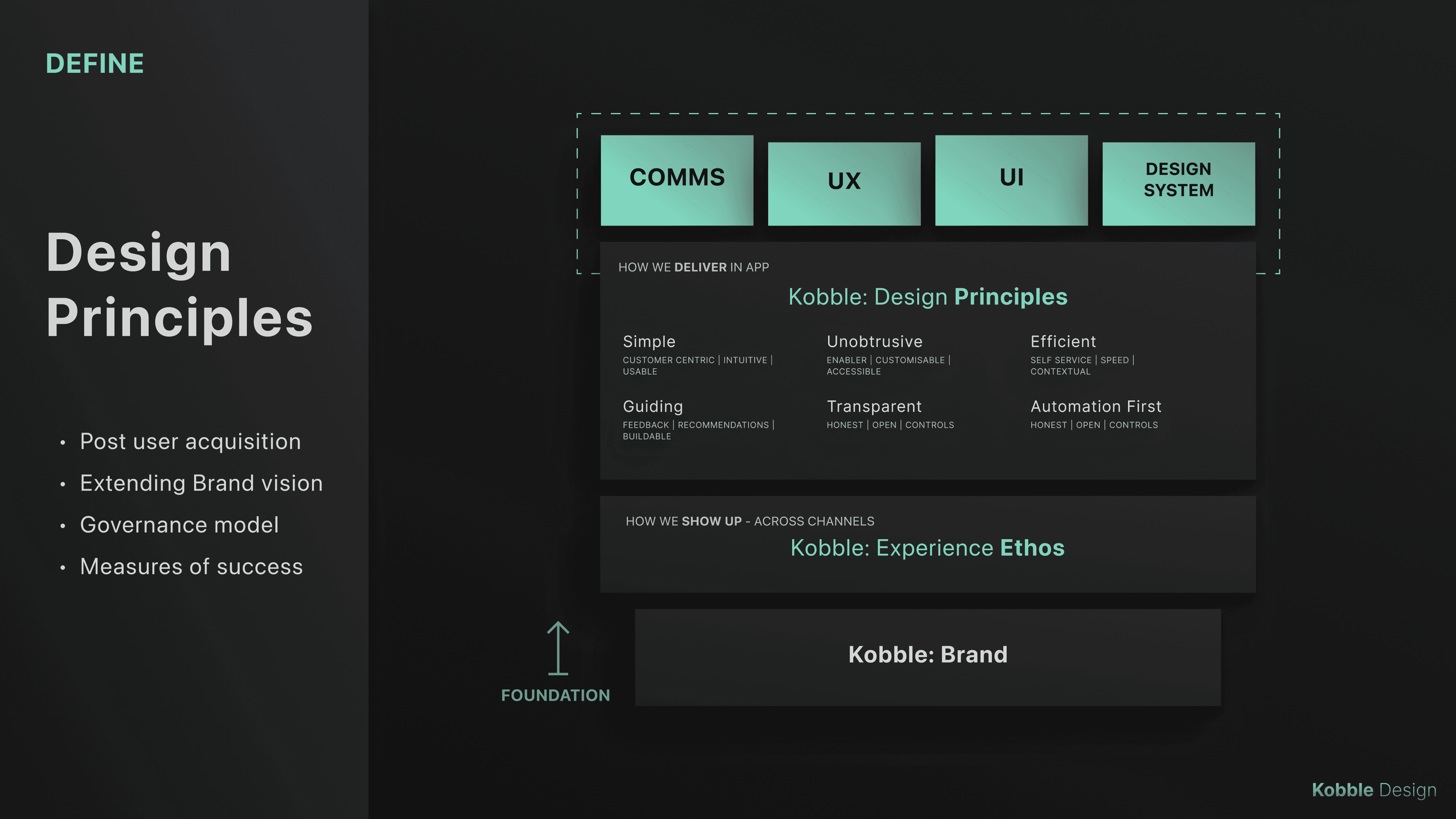Select the Governance model bullet
The height and width of the screenshot is (819, 1456).
[x=179, y=525]
